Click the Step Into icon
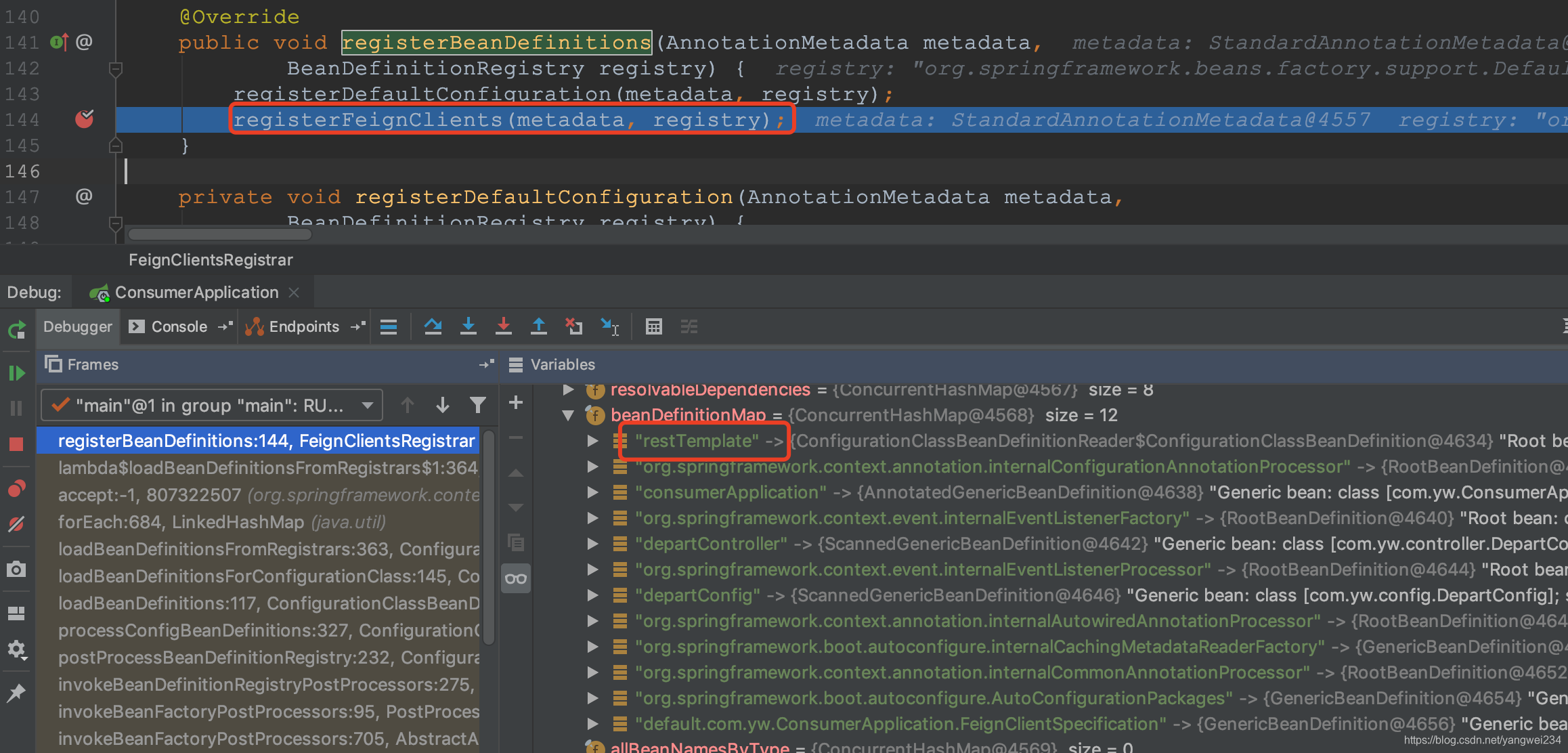The image size is (1568, 753). [468, 327]
